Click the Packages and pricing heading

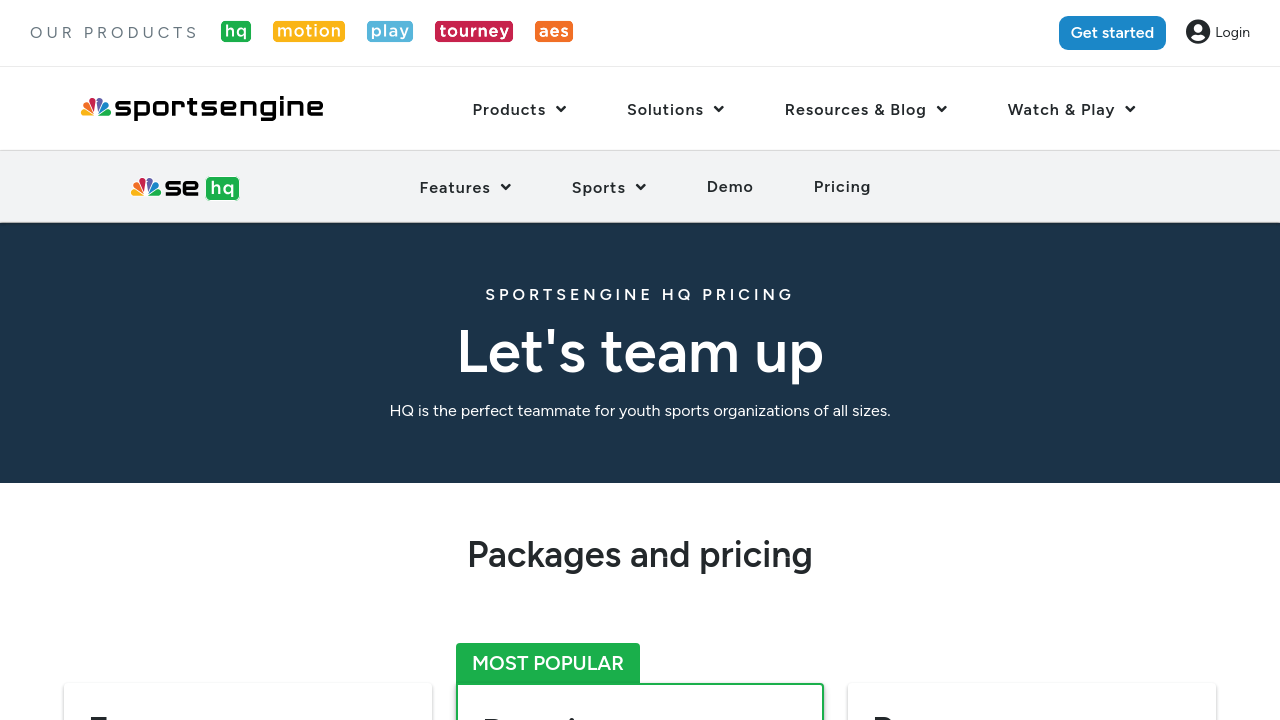point(640,555)
